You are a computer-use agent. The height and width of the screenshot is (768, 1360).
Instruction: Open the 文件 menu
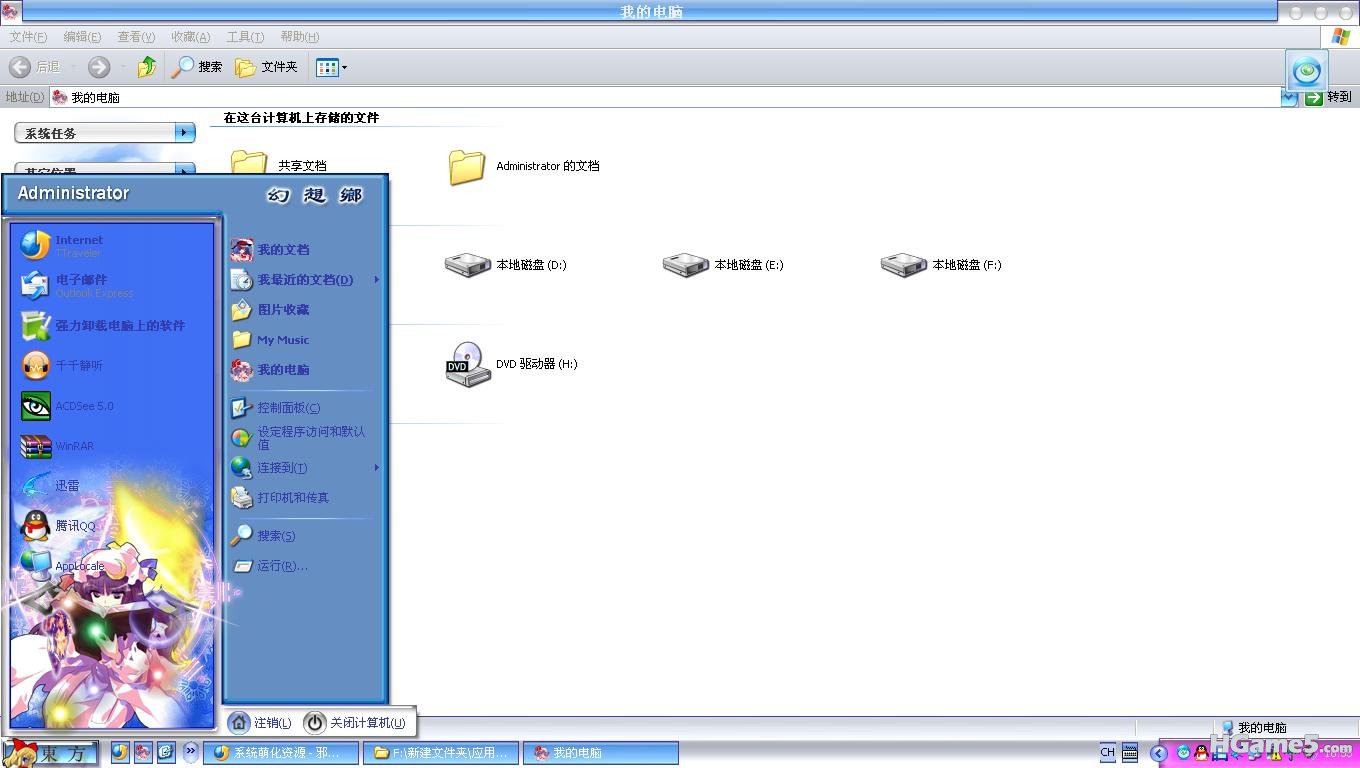pos(28,37)
